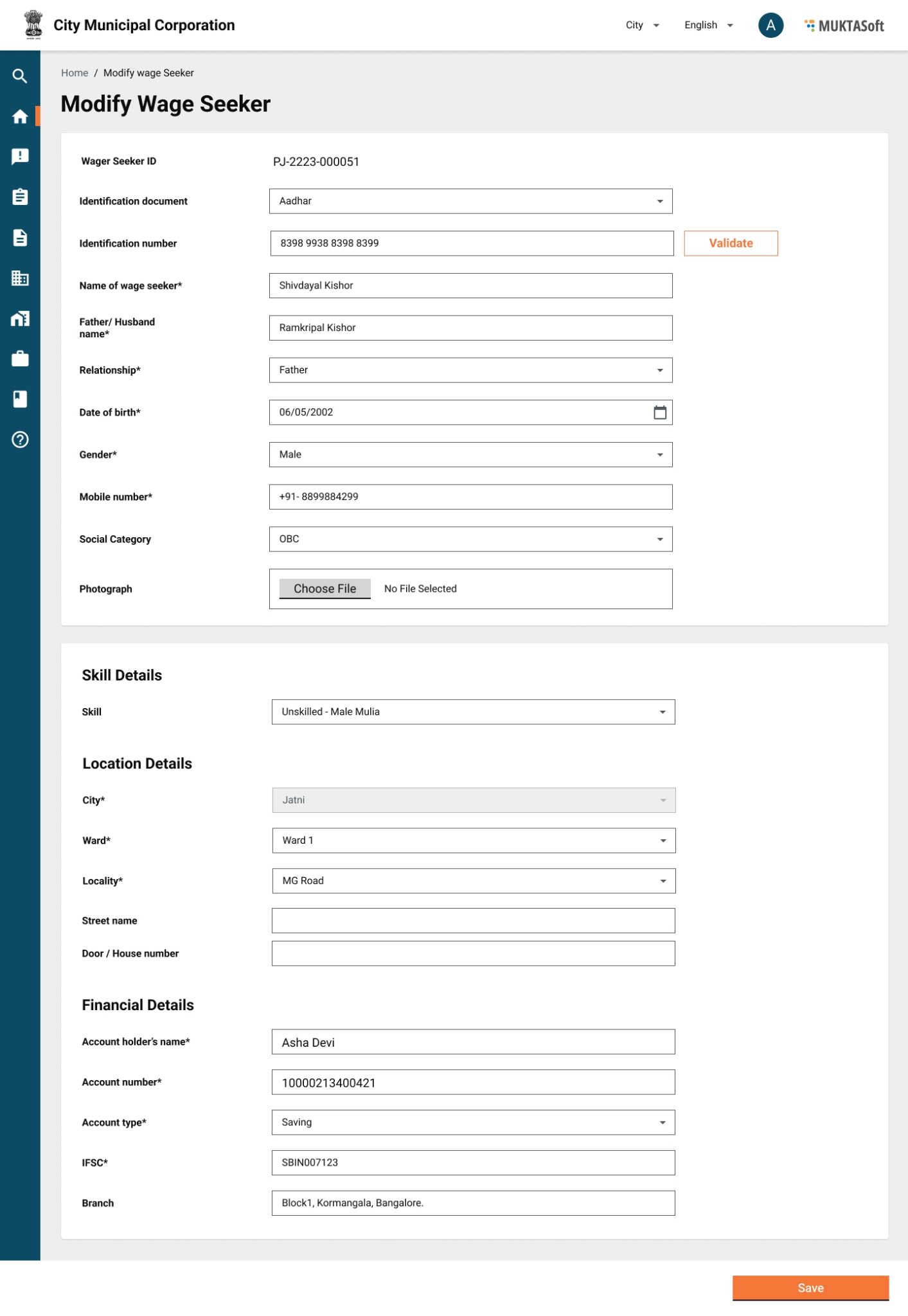The image size is (908, 1316).
Task: Open the date of birth calendar picker
Action: pos(659,413)
